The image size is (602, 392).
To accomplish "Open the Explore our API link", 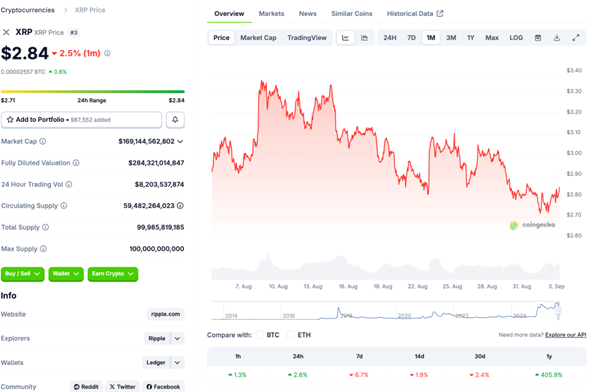I will 566,335.
